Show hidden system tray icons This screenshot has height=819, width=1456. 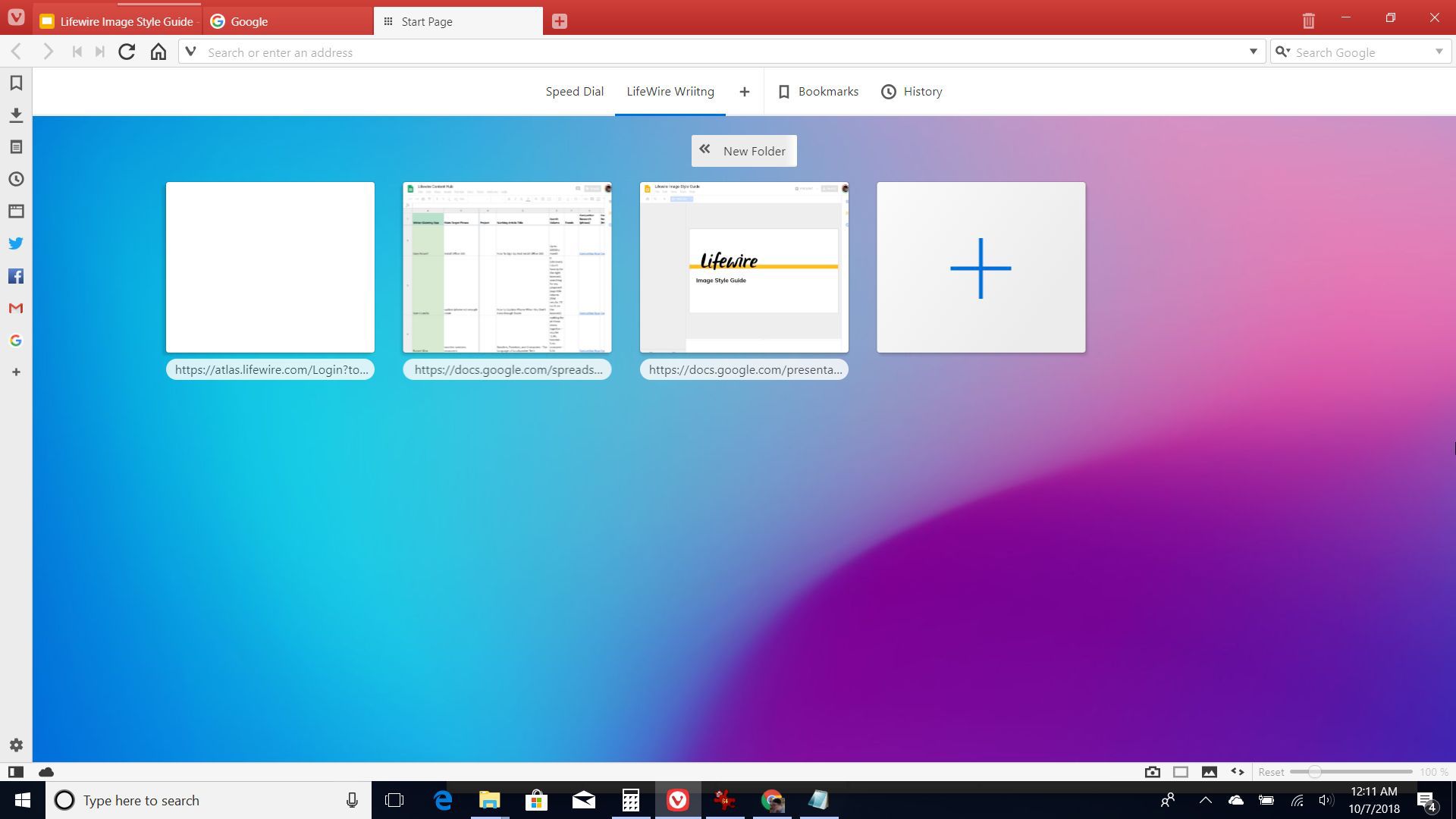click(1205, 800)
